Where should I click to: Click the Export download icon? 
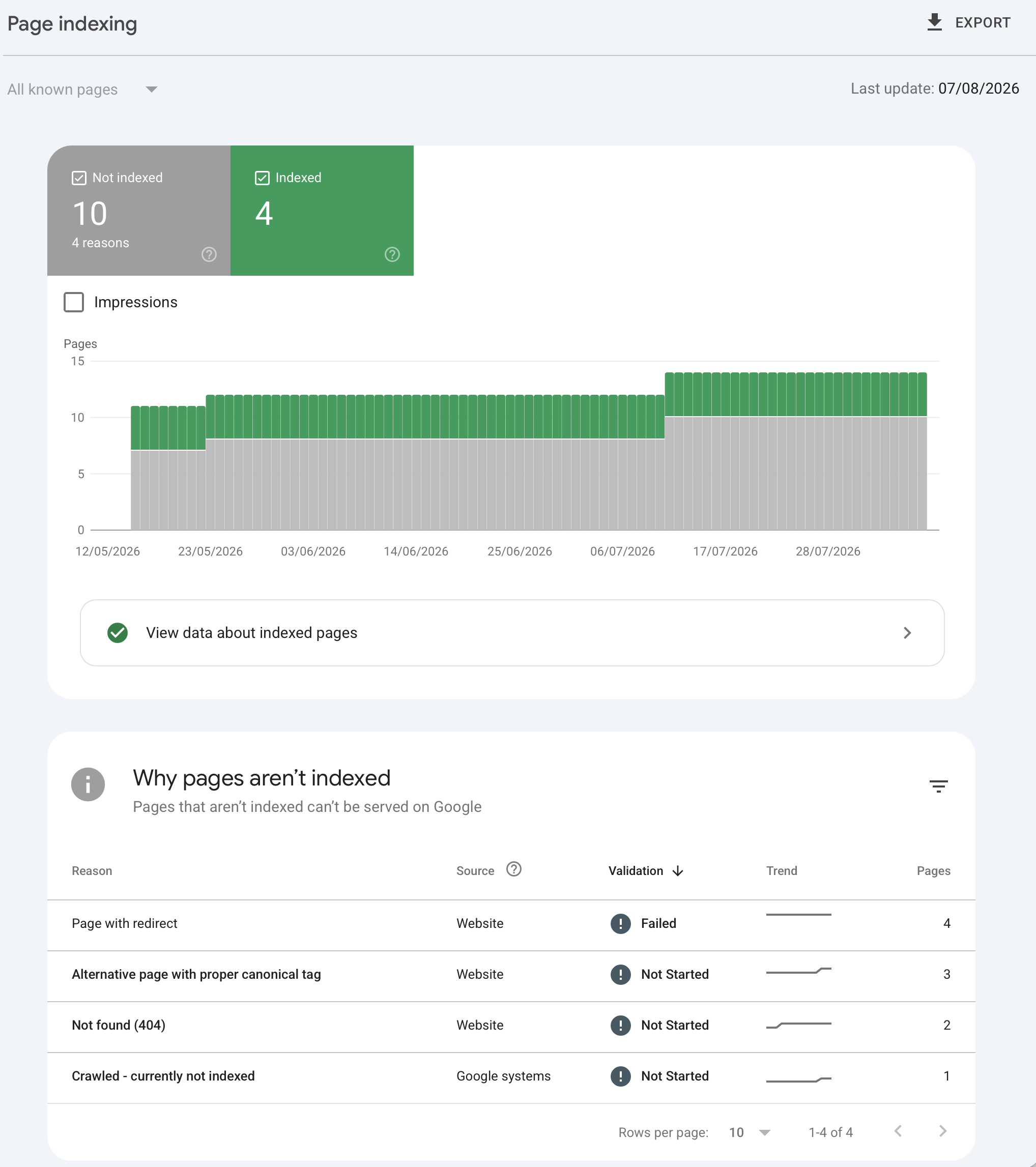click(x=934, y=22)
